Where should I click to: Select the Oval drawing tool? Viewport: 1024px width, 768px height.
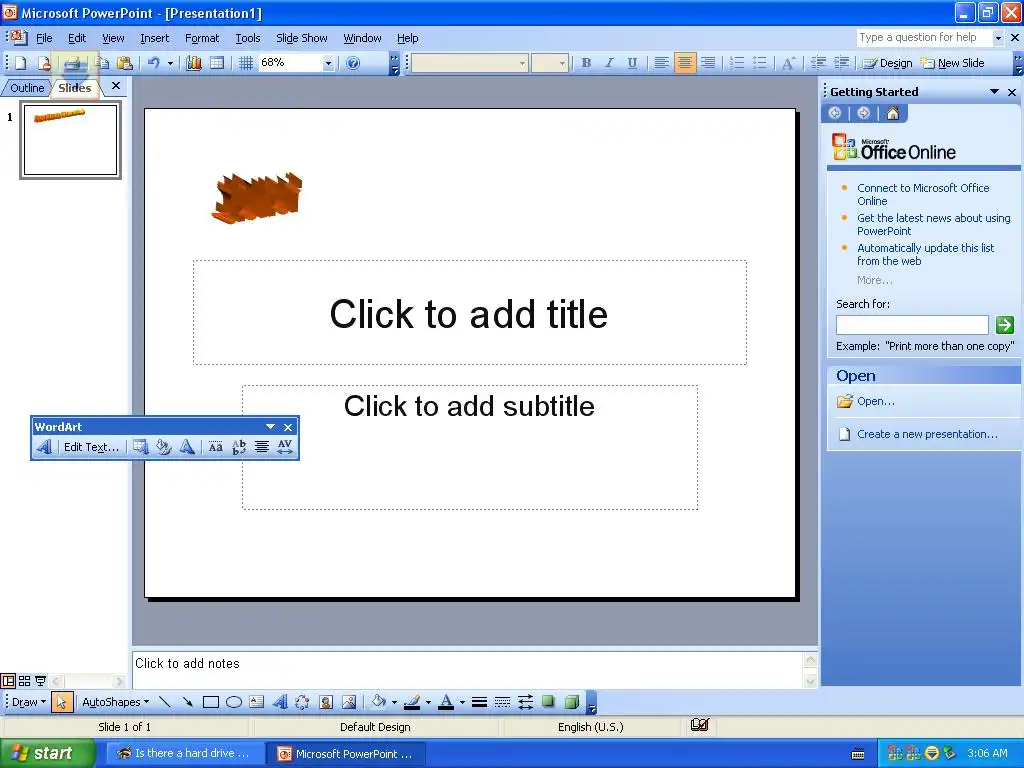pyautogui.click(x=234, y=702)
